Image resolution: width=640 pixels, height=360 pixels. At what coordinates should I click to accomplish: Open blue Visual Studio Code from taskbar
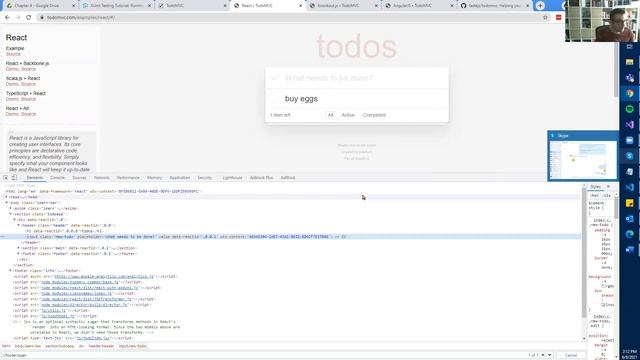tap(629, 187)
